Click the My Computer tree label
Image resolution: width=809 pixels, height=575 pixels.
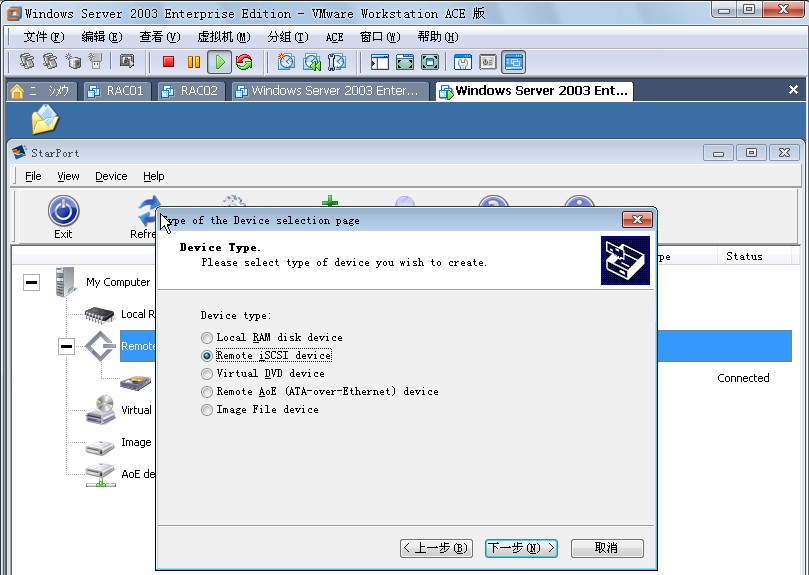click(118, 282)
